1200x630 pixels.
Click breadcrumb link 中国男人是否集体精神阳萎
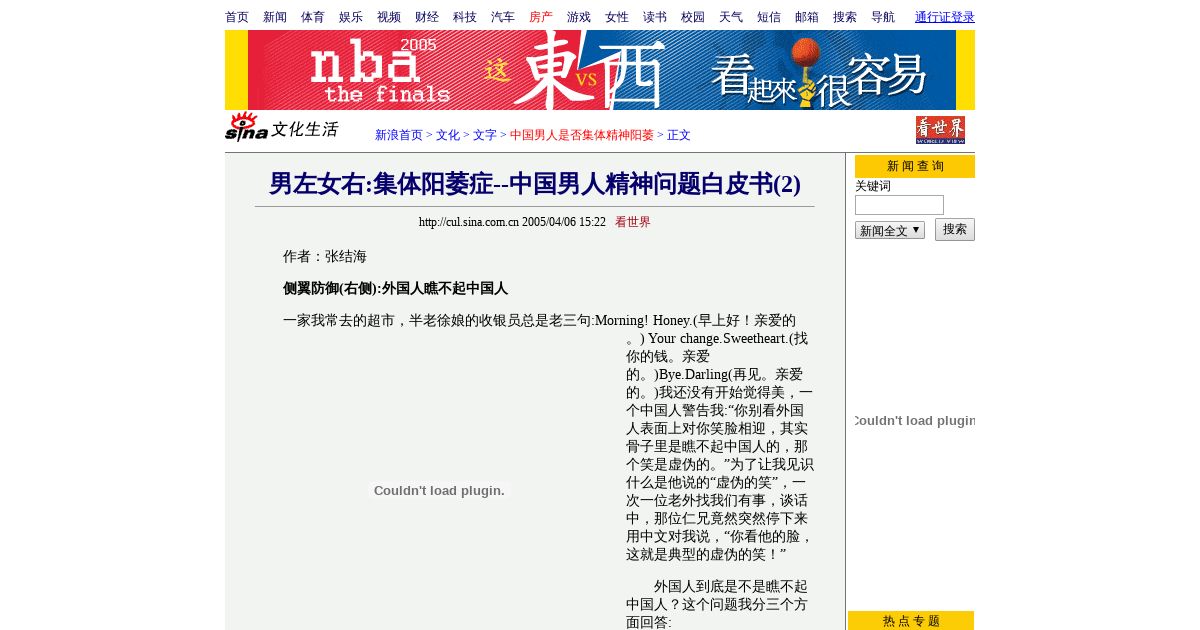coord(582,135)
